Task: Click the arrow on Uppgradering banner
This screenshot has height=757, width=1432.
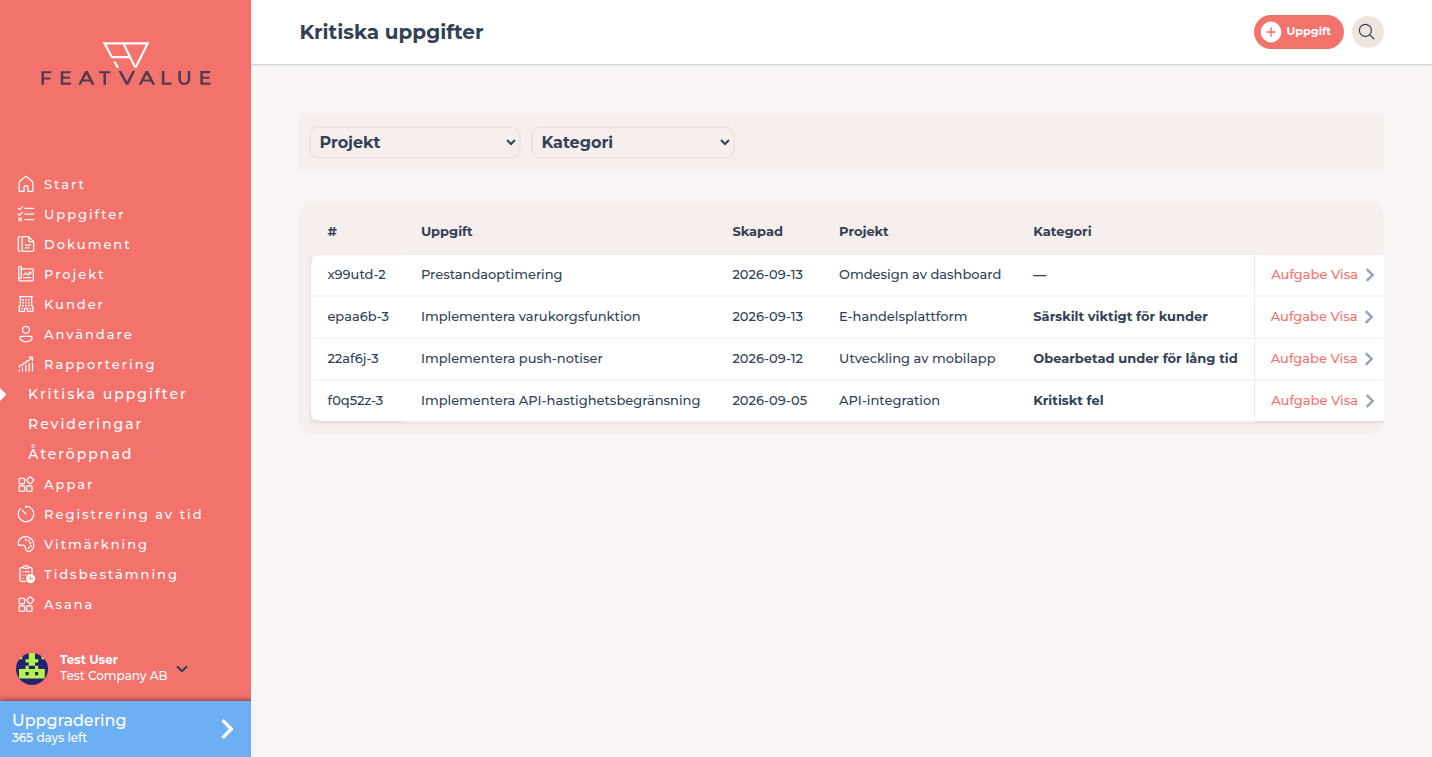Action: coord(227,729)
